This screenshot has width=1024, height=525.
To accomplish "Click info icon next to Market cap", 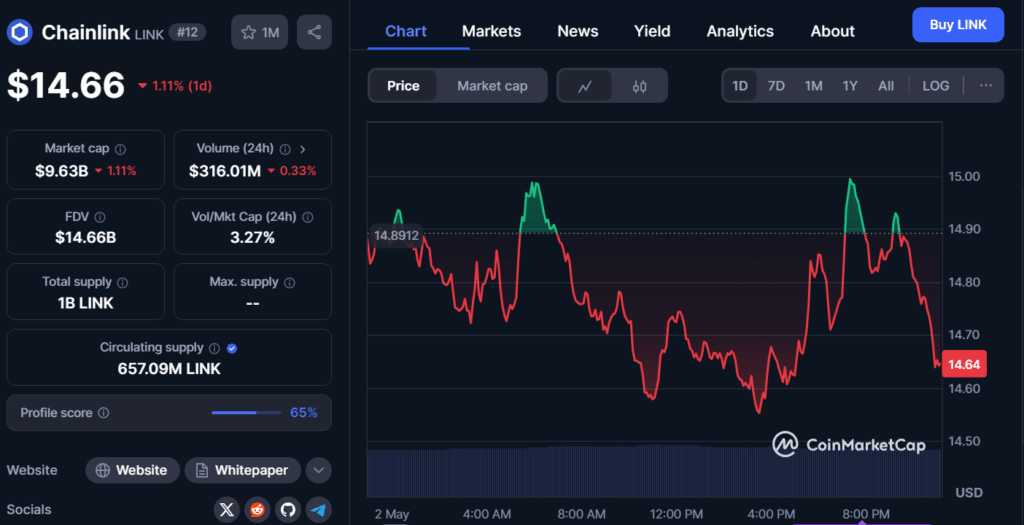I will click(x=120, y=150).
